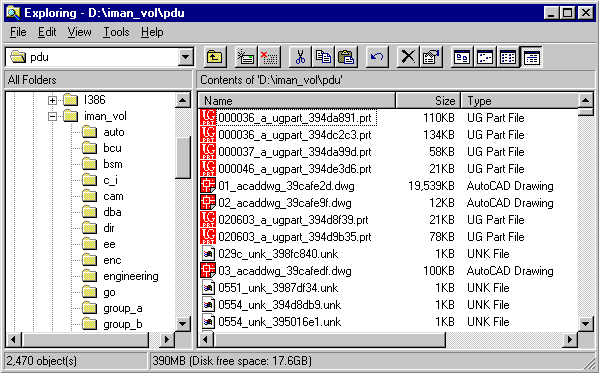Open Properties via toolbar icon
The image size is (599, 373).
(431, 57)
